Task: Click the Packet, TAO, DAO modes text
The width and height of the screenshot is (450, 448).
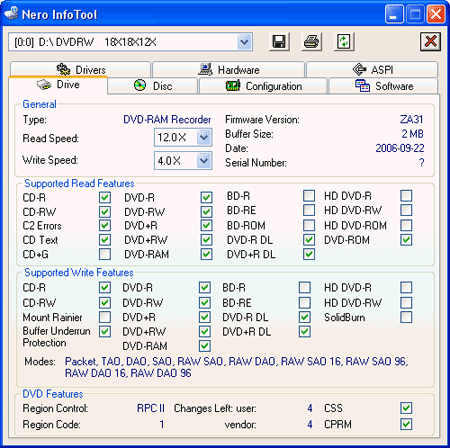Action: click(x=236, y=367)
